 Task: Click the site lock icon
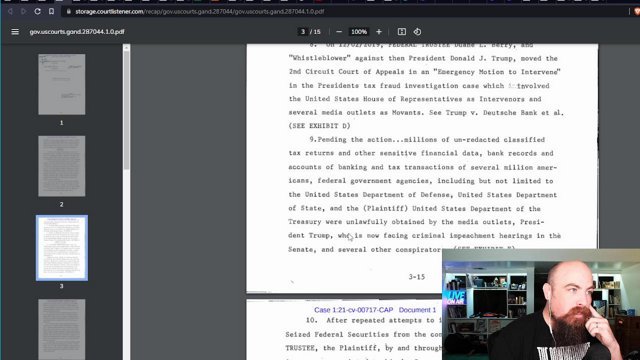(x=69, y=11)
